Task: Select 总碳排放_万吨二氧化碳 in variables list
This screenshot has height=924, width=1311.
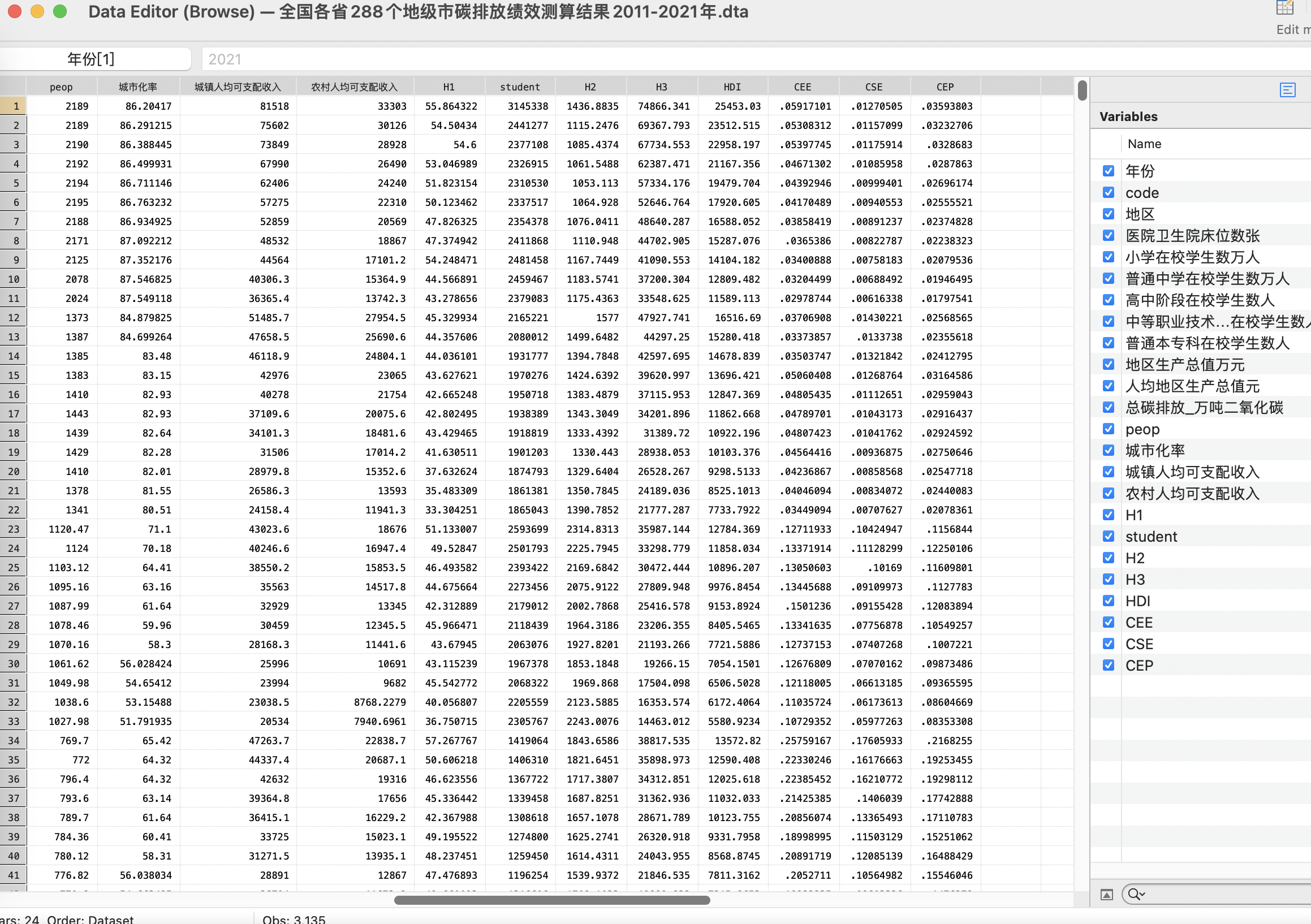Action: 1204,408
